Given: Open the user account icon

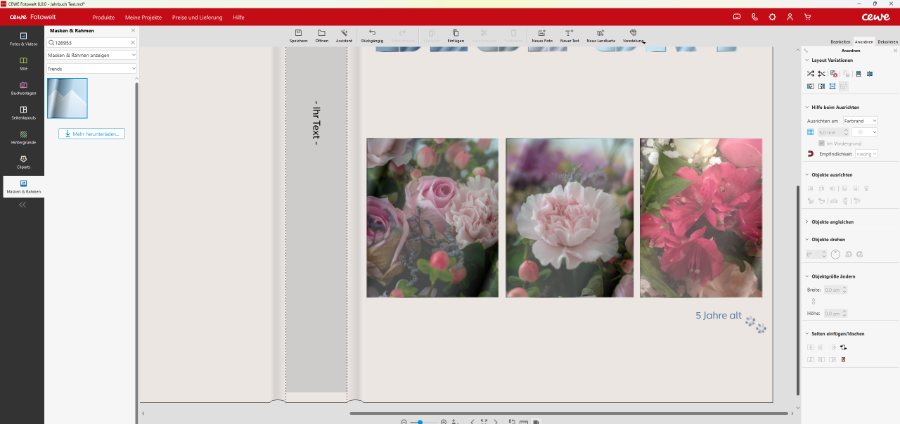Looking at the screenshot, I should 790,17.
